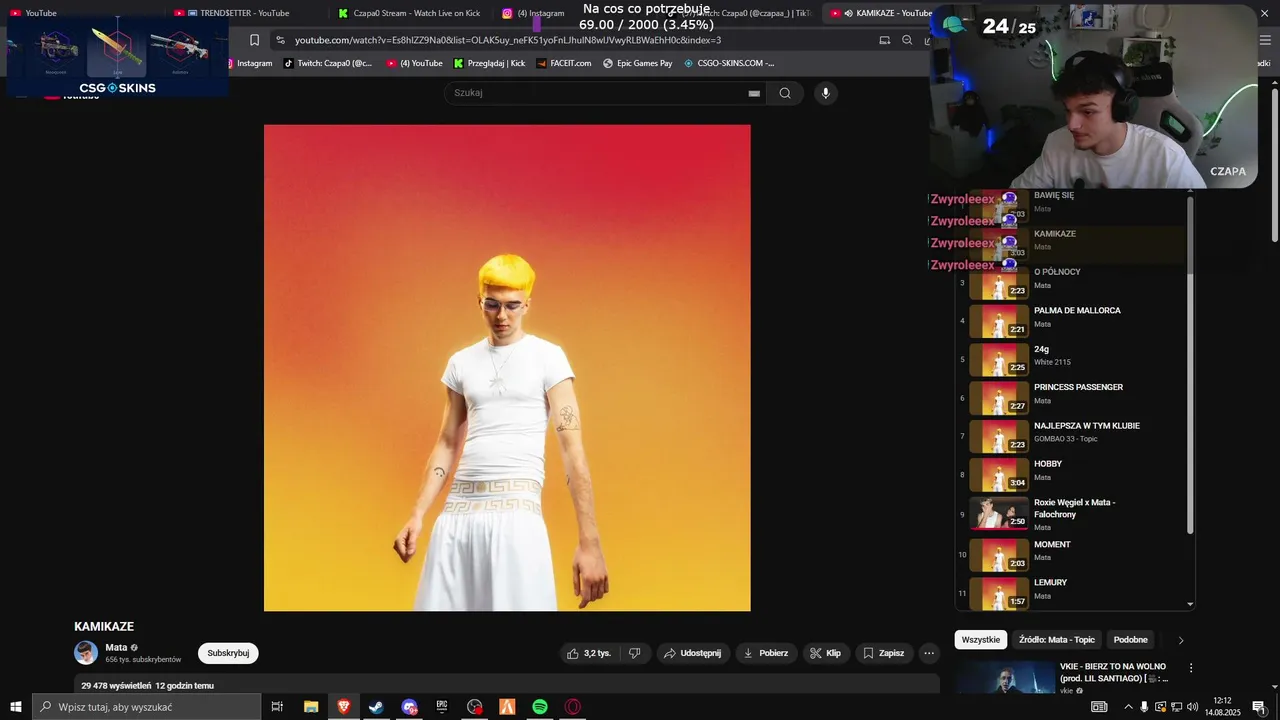Screen dimensions: 1280x720
Task: Play PRINCESS PASSENGER from playlist
Action: (x=1072, y=398)
